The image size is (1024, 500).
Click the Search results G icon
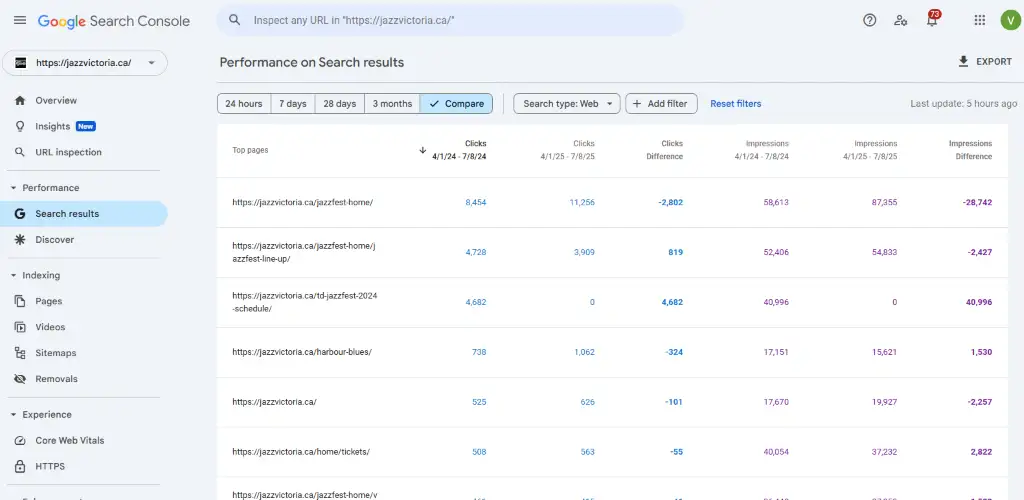point(20,213)
